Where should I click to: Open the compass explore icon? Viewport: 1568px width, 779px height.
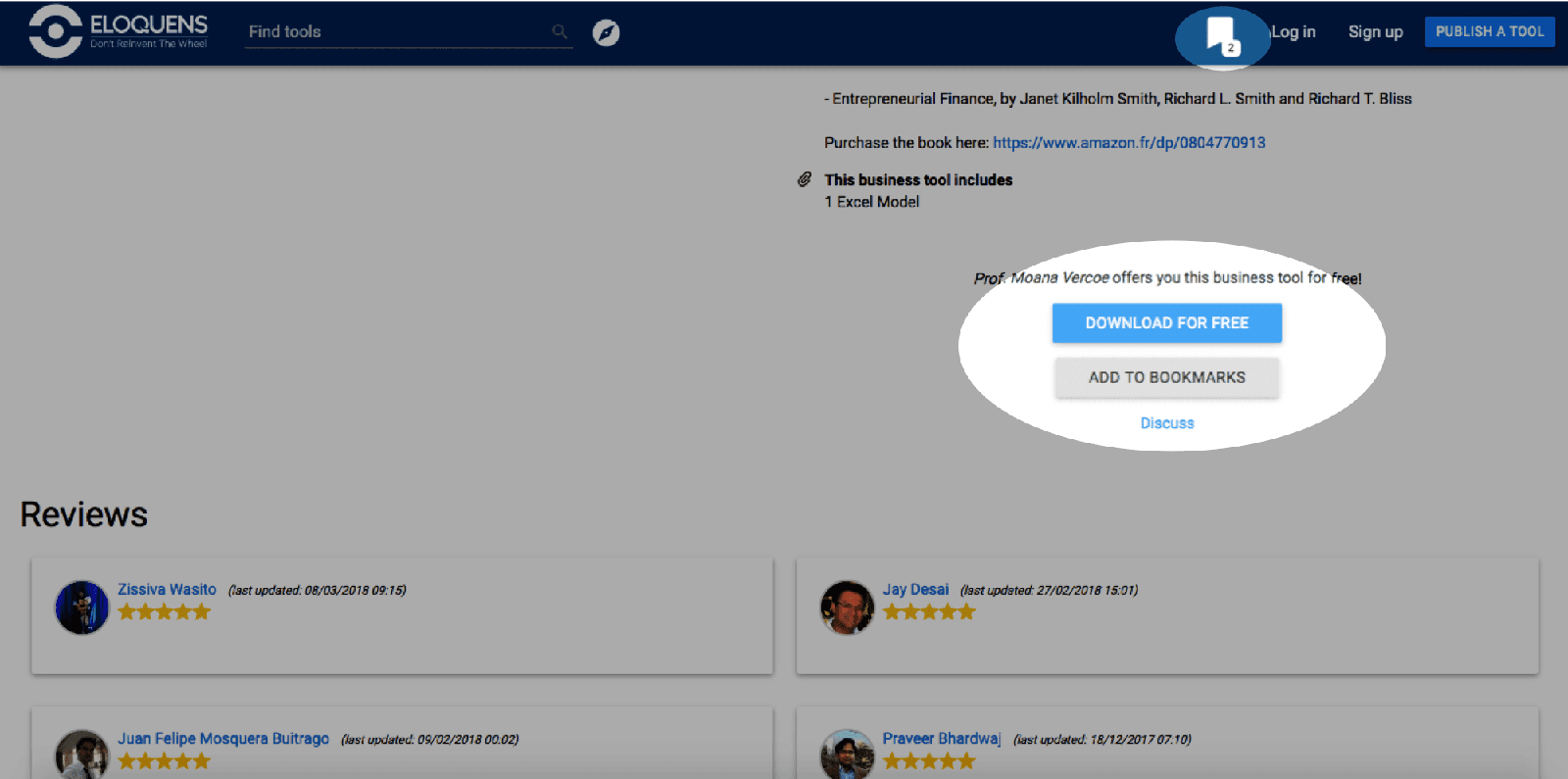pyautogui.click(x=607, y=32)
